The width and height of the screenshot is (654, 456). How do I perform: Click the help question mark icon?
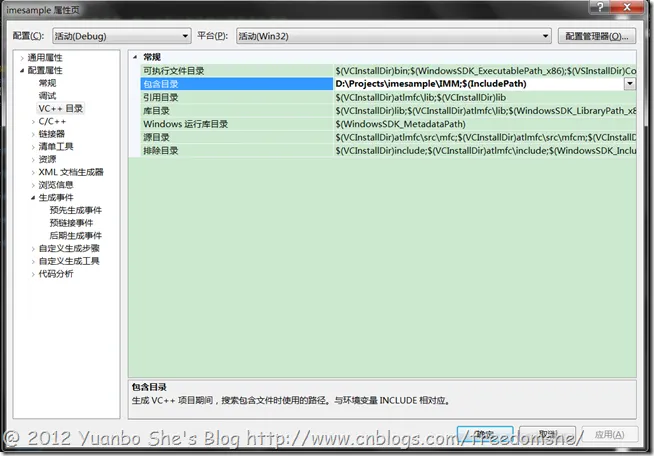600,7
